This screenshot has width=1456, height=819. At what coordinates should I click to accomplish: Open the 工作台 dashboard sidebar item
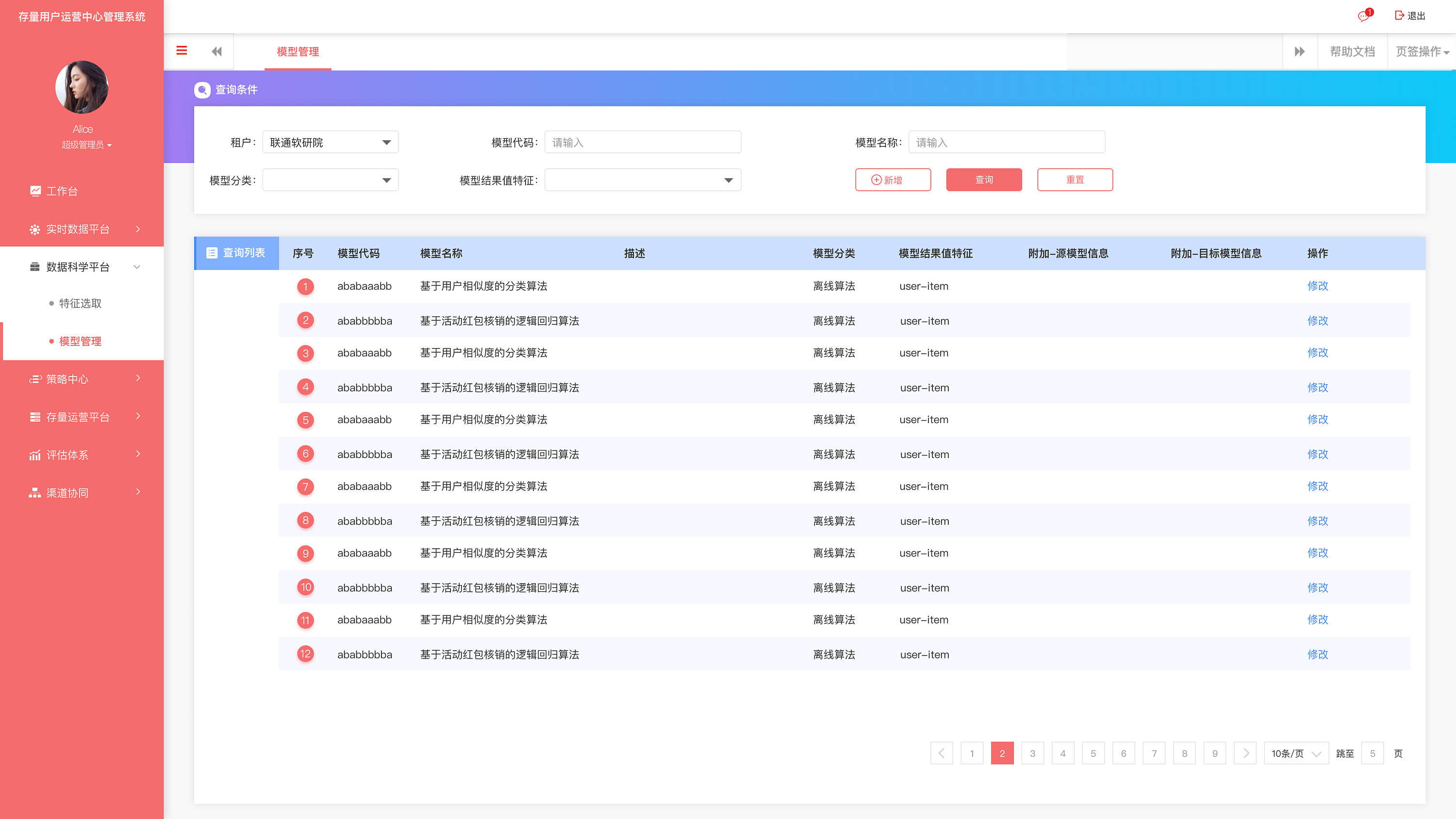[62, 191]
